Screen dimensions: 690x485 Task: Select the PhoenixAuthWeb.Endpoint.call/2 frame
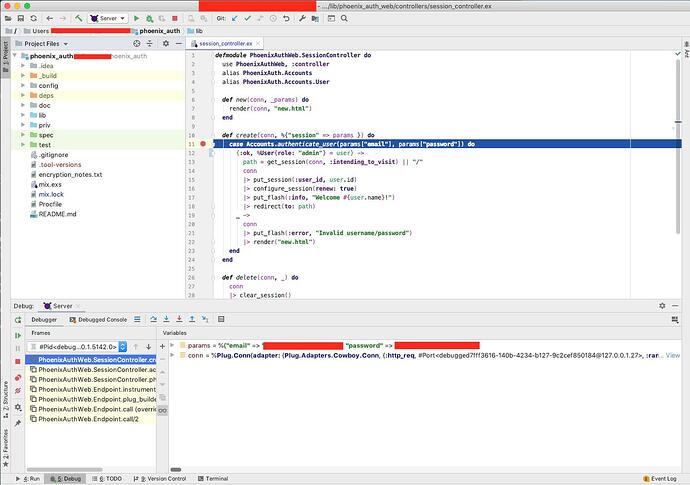pyautogui.click(x=90, y=419)
